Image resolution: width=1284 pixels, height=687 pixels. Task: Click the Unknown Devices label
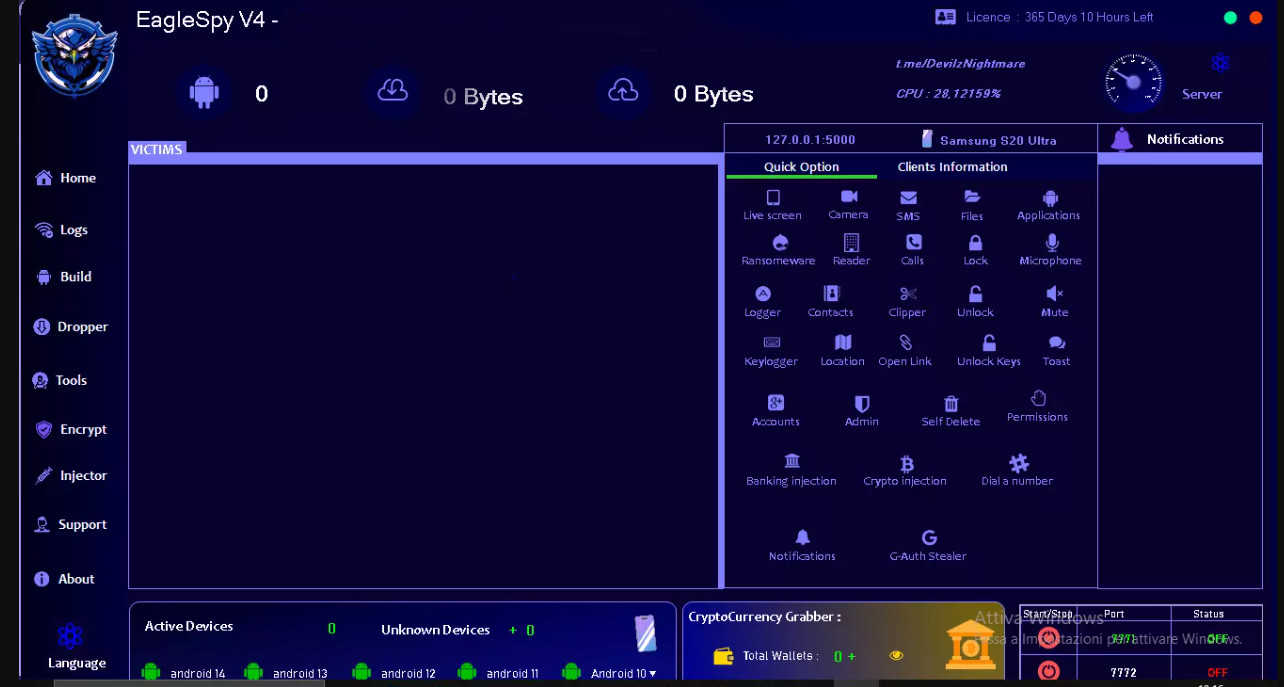(435, 630)
